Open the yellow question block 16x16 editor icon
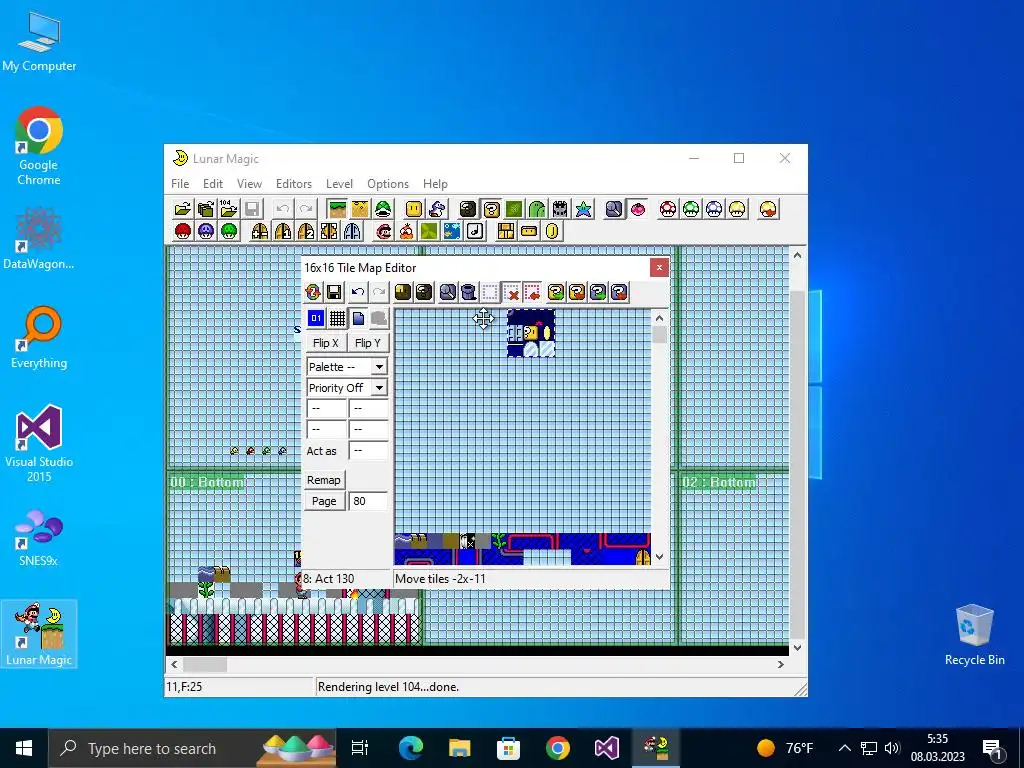Screen dimensions: 1024x768 pyautogui.click(x=491, y=209)
